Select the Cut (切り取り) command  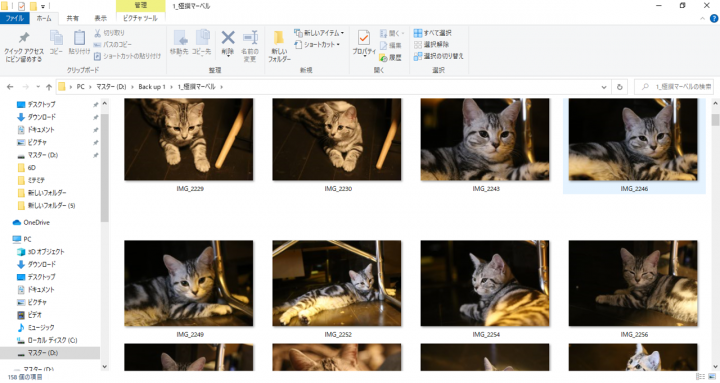[x=109, y=33]
